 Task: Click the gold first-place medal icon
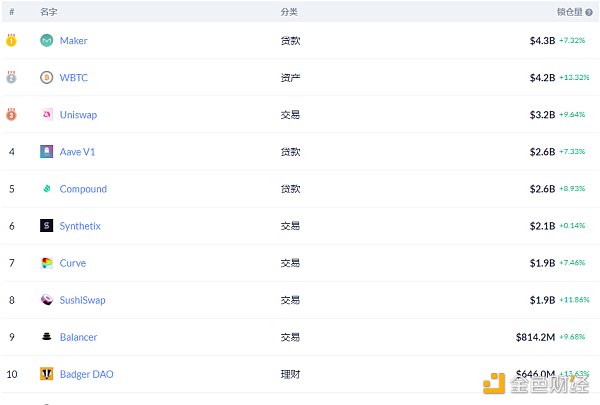(11, 40)
